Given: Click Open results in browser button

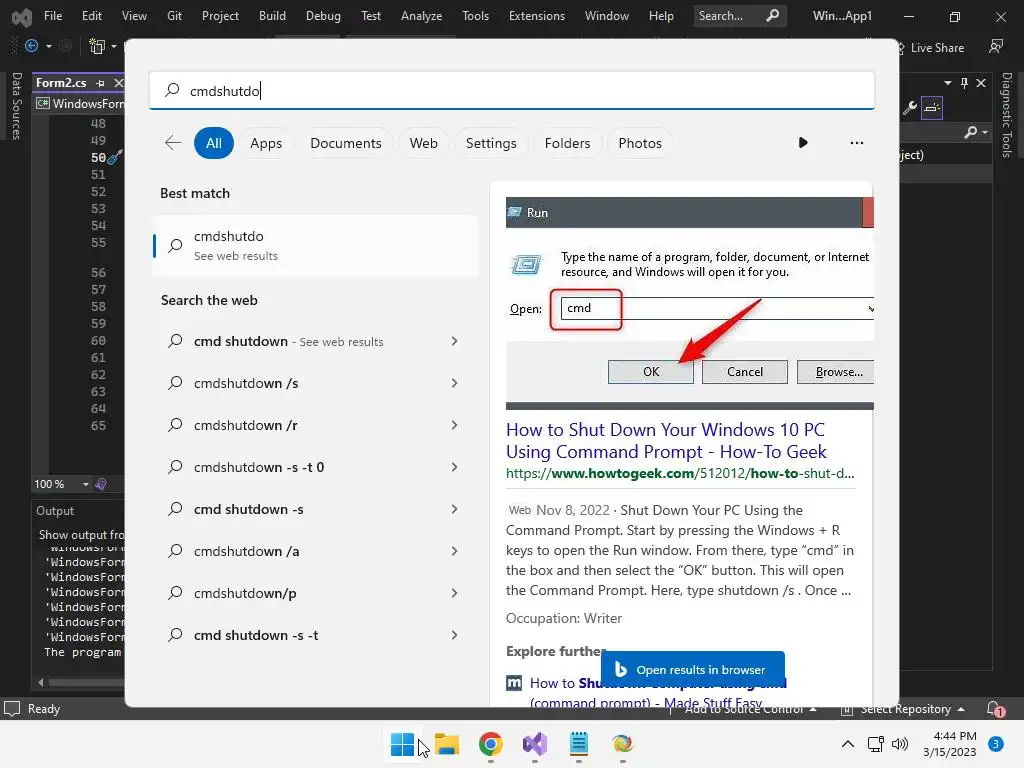Looking at the screenshot, I should coord(692,669).
